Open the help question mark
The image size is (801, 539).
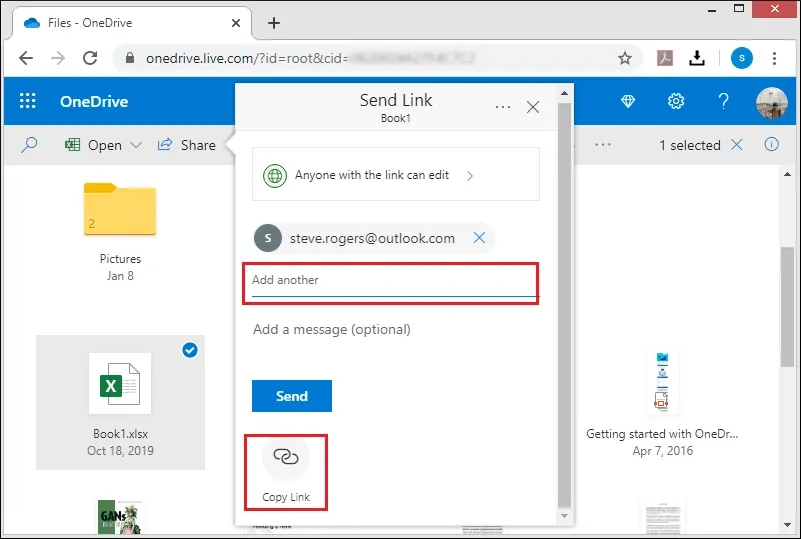click(x=723, y=101)
